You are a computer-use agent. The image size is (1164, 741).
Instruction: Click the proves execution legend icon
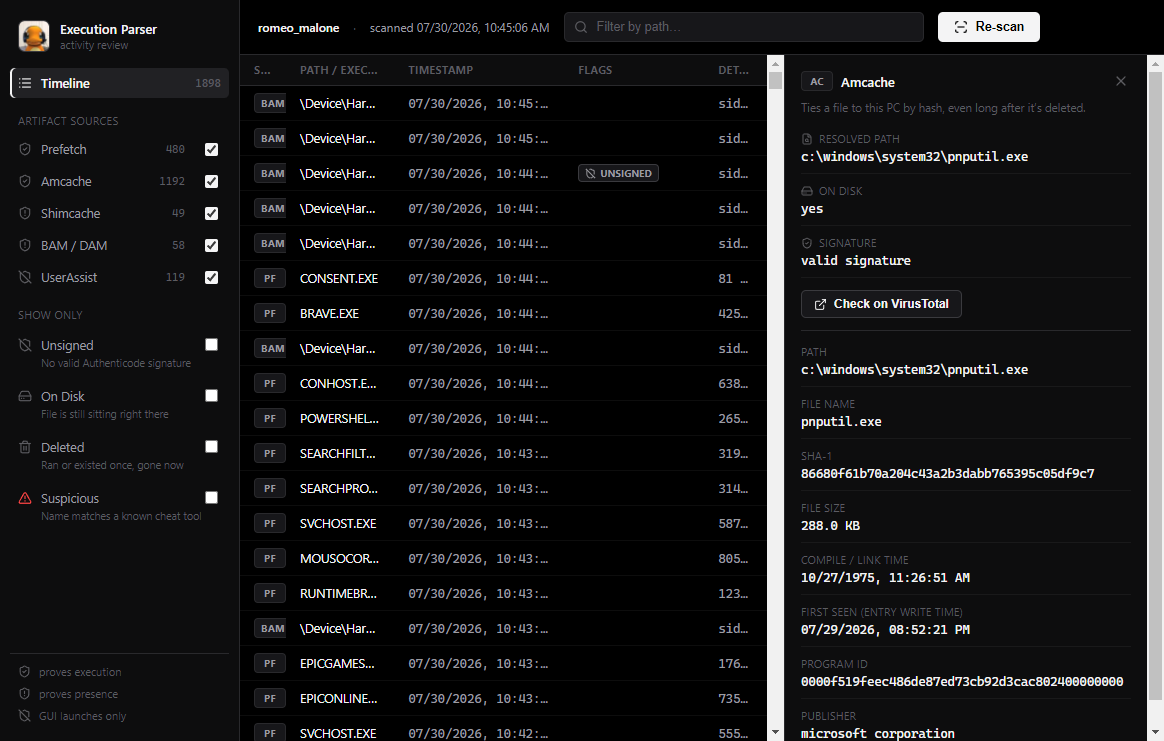point(24,672)
